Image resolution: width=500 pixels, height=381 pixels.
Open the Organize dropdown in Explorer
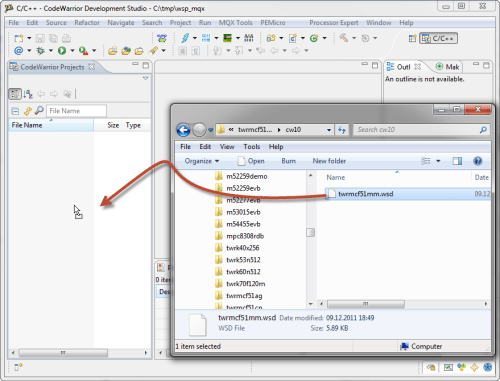pyautogui.click(x=202, y=161)
